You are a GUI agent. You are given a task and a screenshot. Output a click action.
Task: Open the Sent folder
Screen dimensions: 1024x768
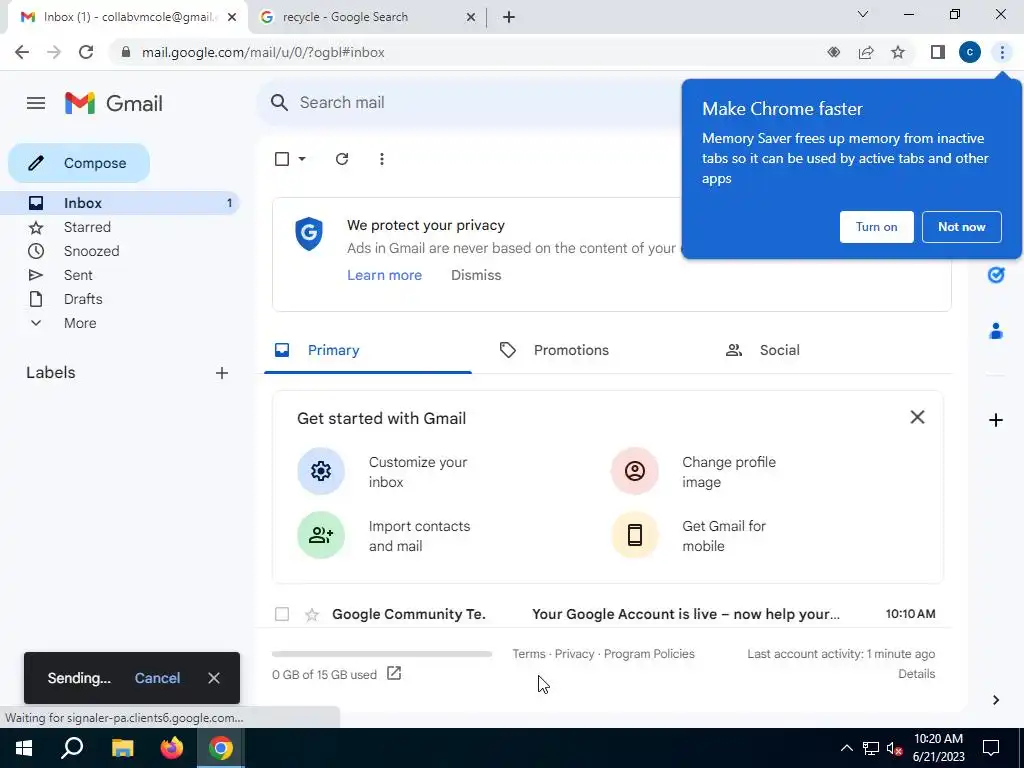[x=78, y=276]
